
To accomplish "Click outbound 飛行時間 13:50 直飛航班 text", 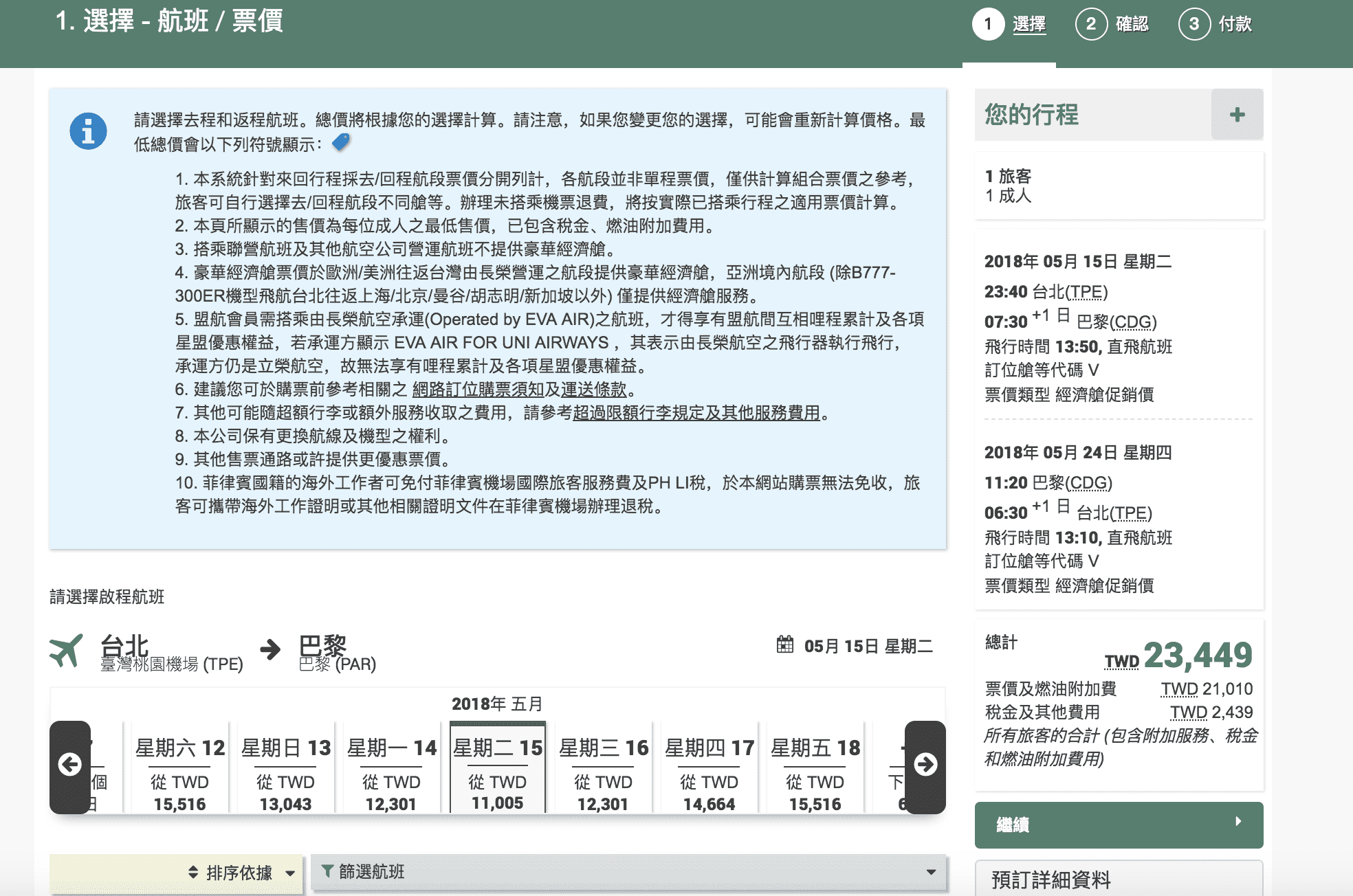I will click(1078, 347).
